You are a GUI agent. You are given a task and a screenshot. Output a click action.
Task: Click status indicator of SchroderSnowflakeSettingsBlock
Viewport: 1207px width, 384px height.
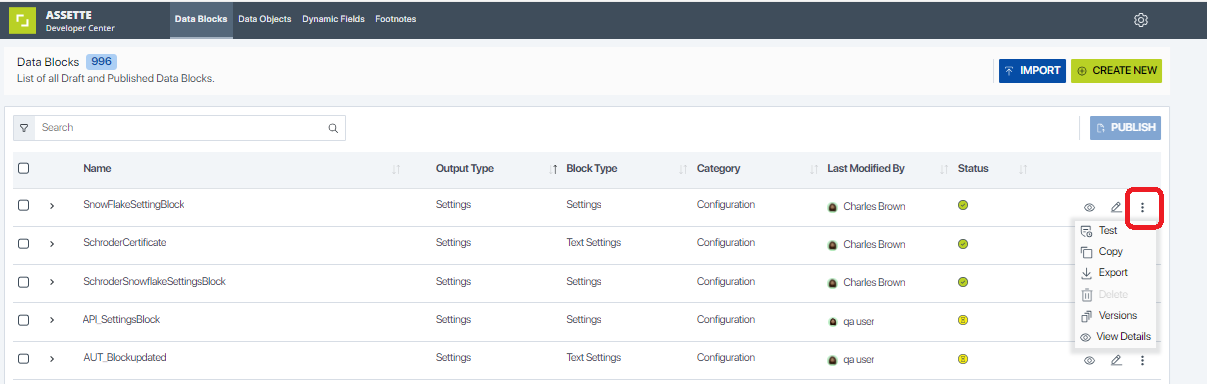[x=963, y=282]
